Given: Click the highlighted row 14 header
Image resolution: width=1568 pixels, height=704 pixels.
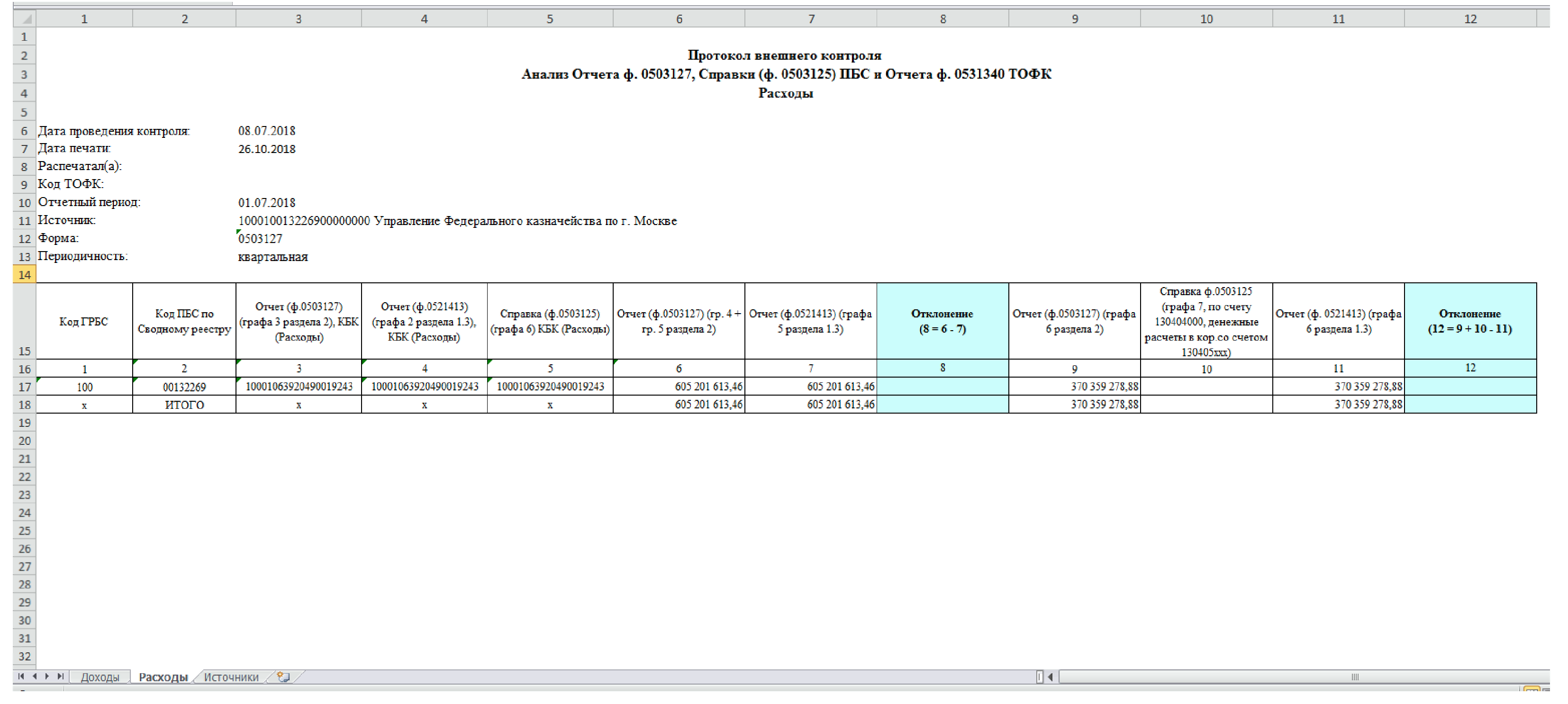Looking at the screenshot, I should click(24, 274).
